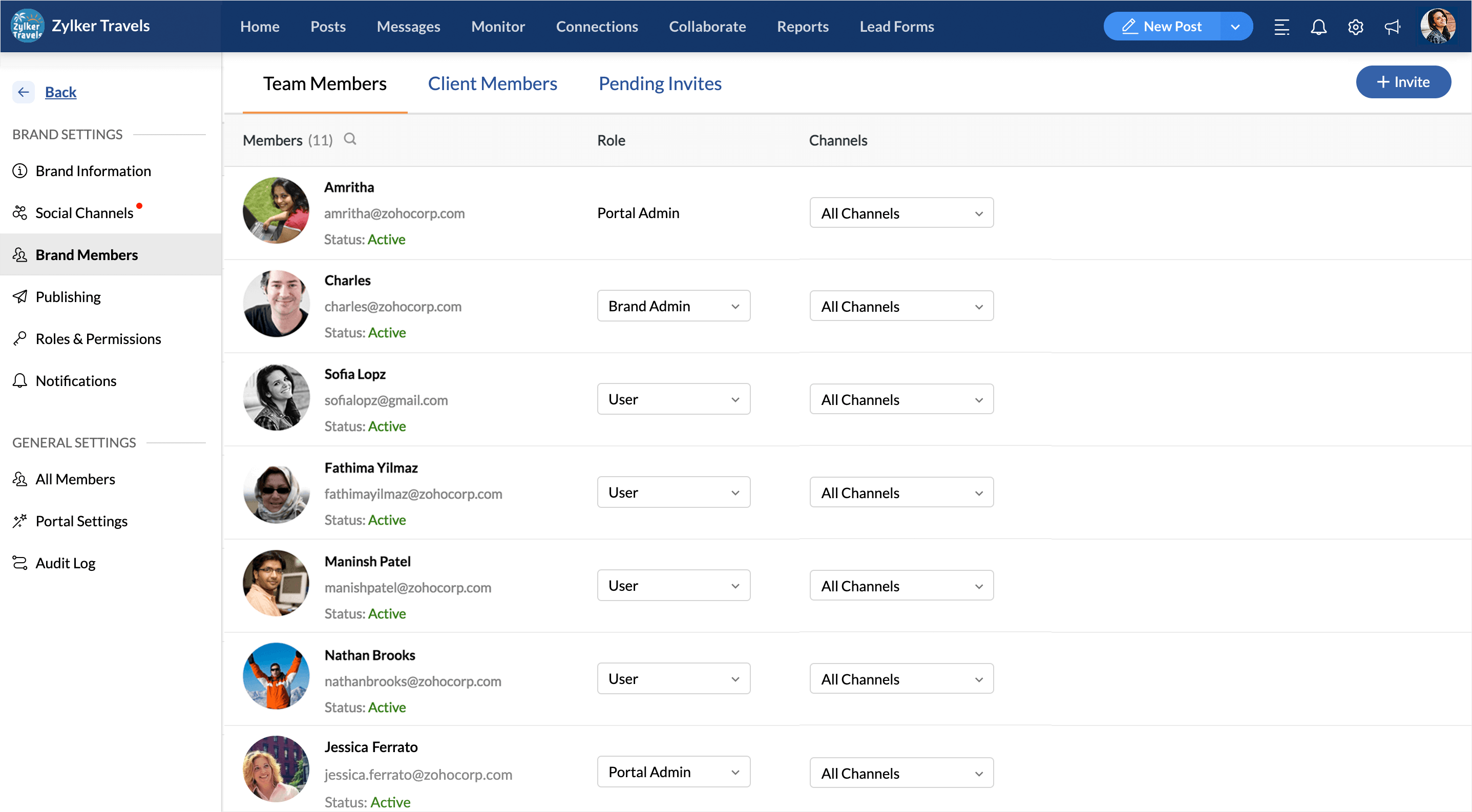This screenshot has width=1472, height=812.
Task: Open the profile avatar in the top right
Action: point(1438,26)
